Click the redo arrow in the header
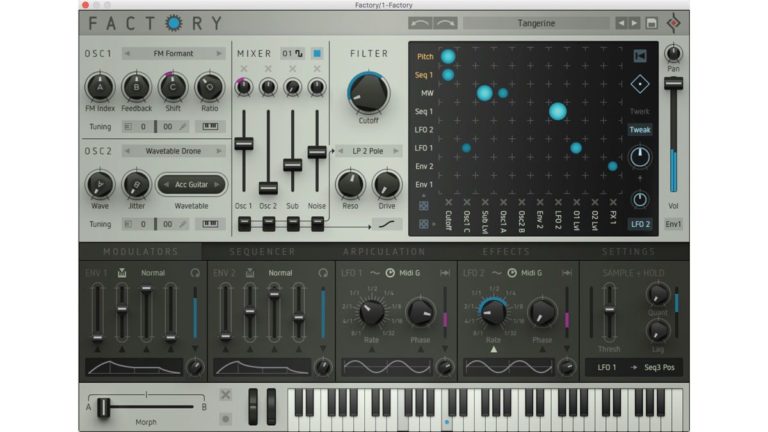 446,23
